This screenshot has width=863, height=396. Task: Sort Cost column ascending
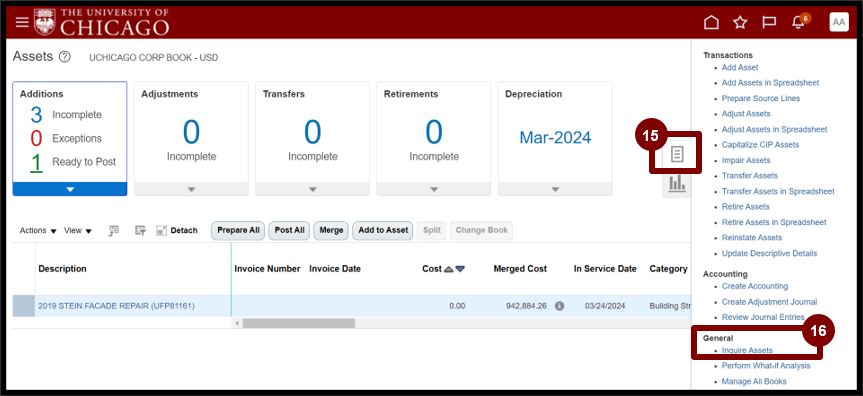[x=448, y=269]
